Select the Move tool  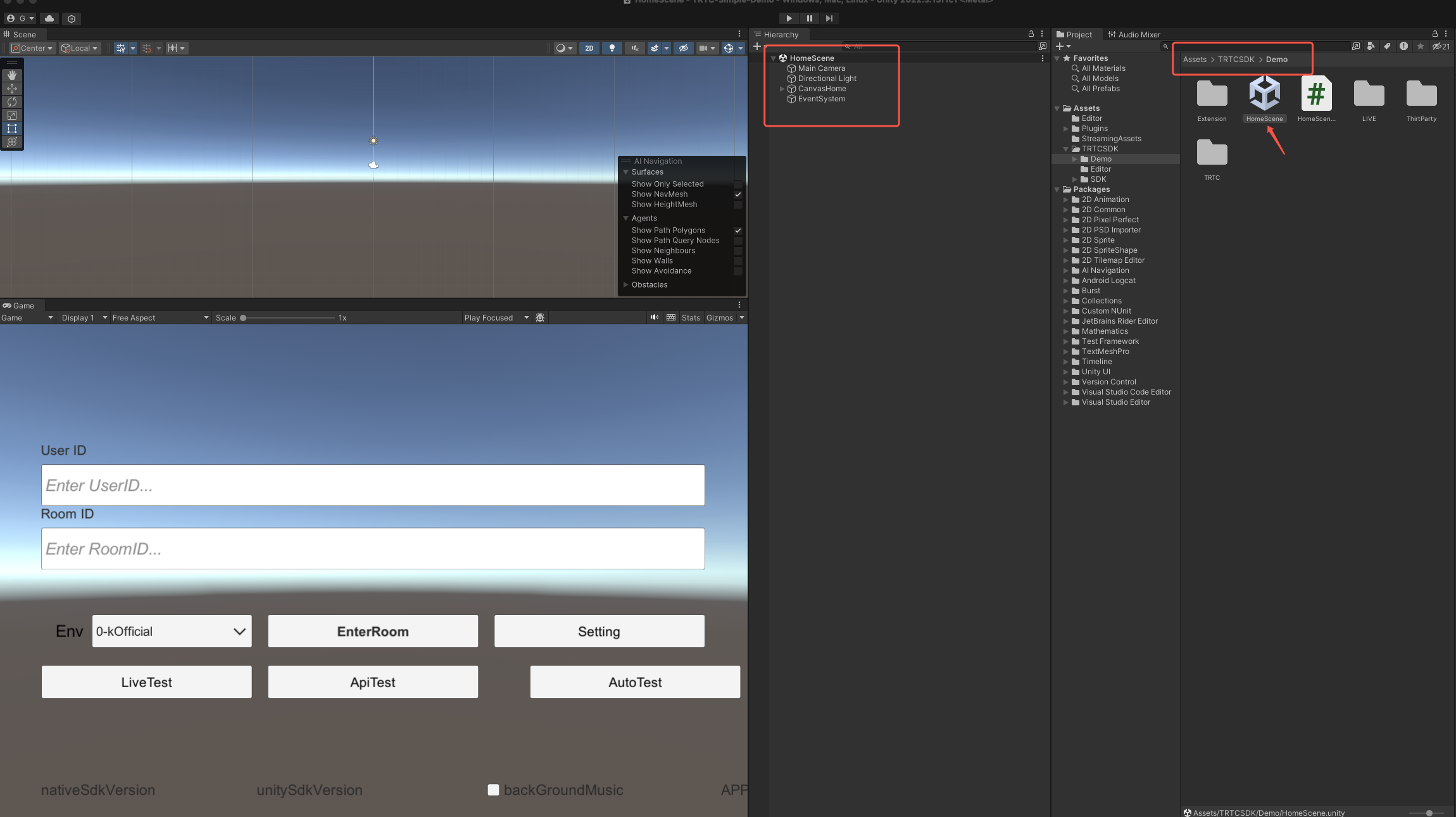click(x=12, y=89)
